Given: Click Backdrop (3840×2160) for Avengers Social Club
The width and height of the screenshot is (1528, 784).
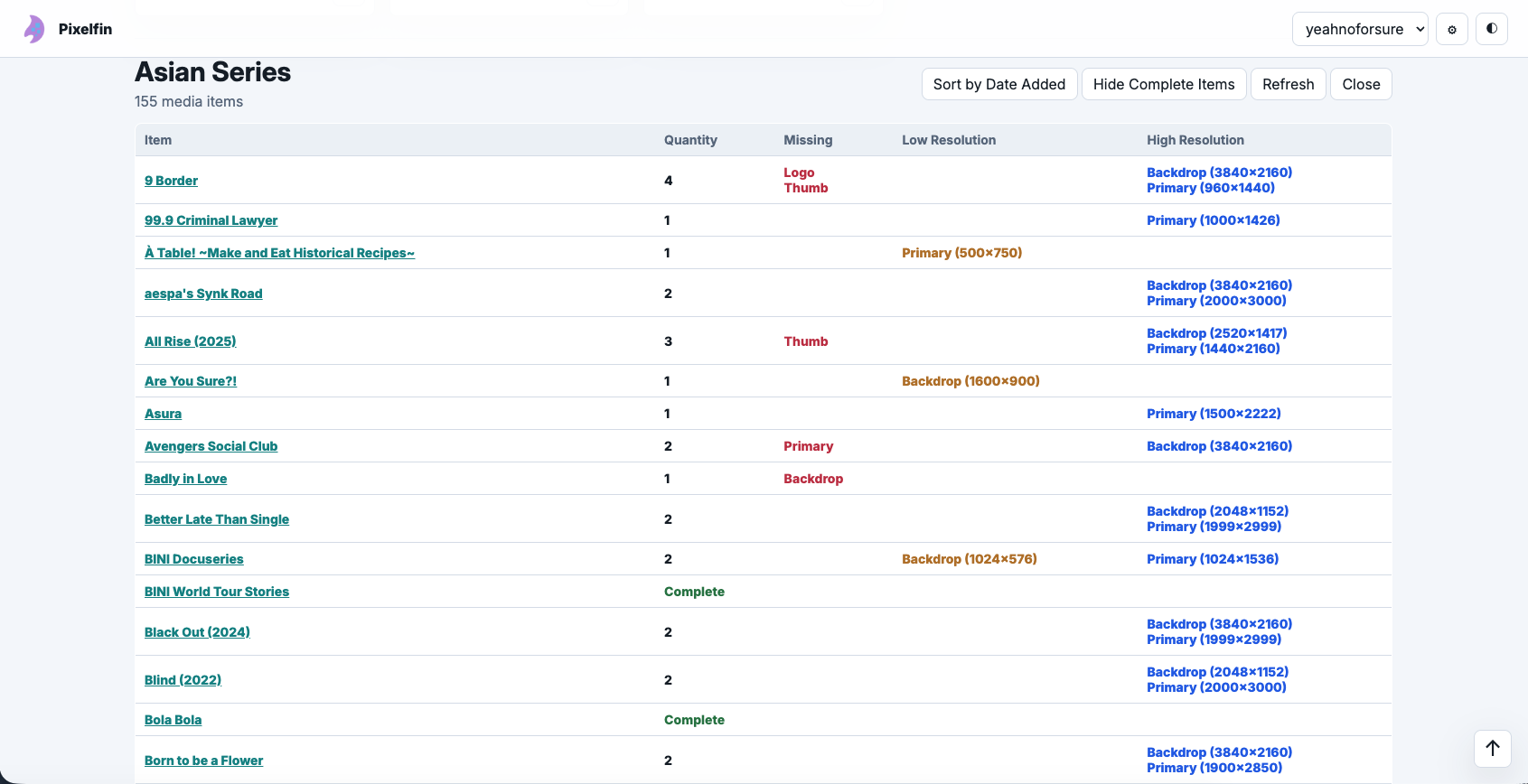Looking at the screenshot, I should (x=1220, y=446).
